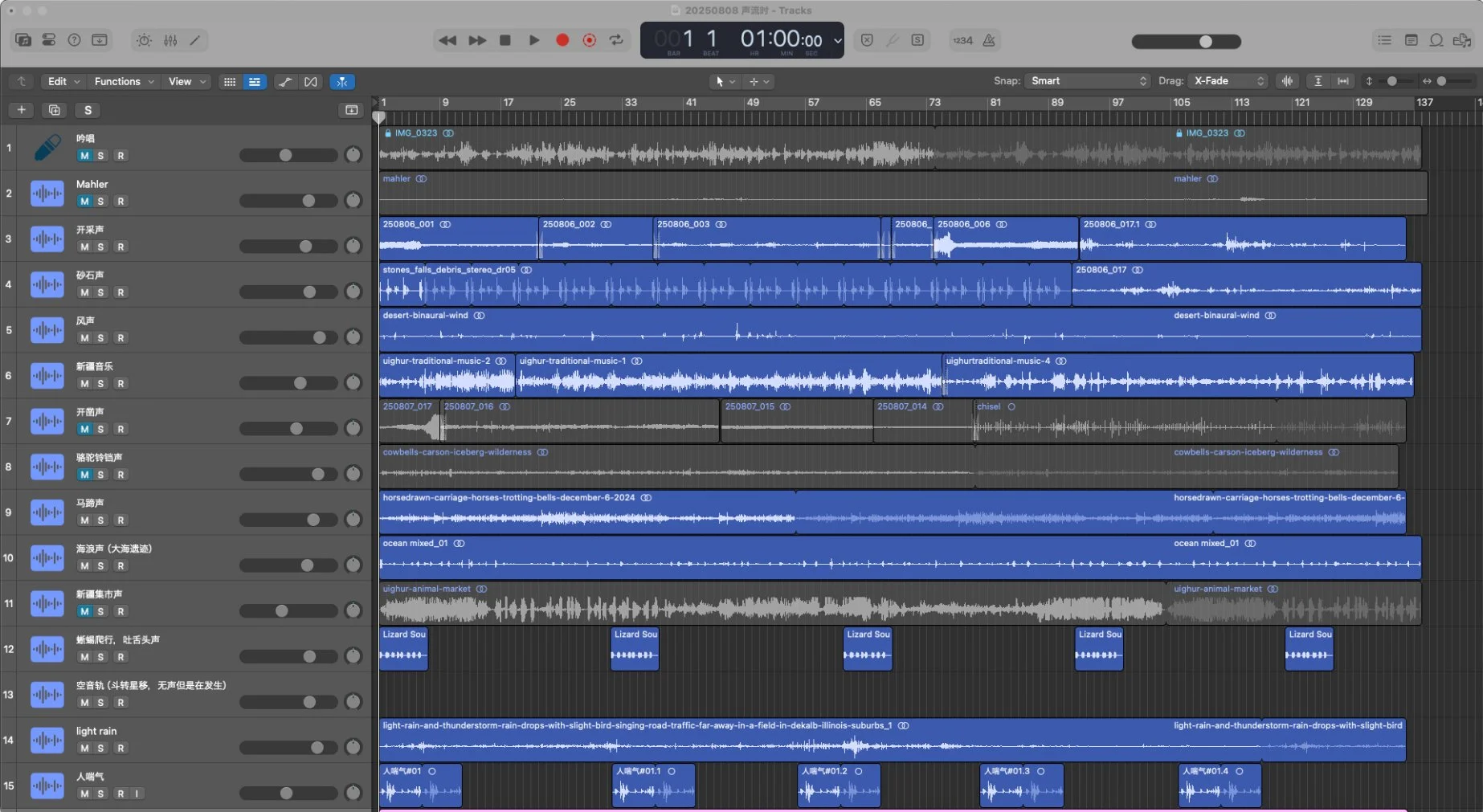Stop playback with the Stop button

point(505,40)
